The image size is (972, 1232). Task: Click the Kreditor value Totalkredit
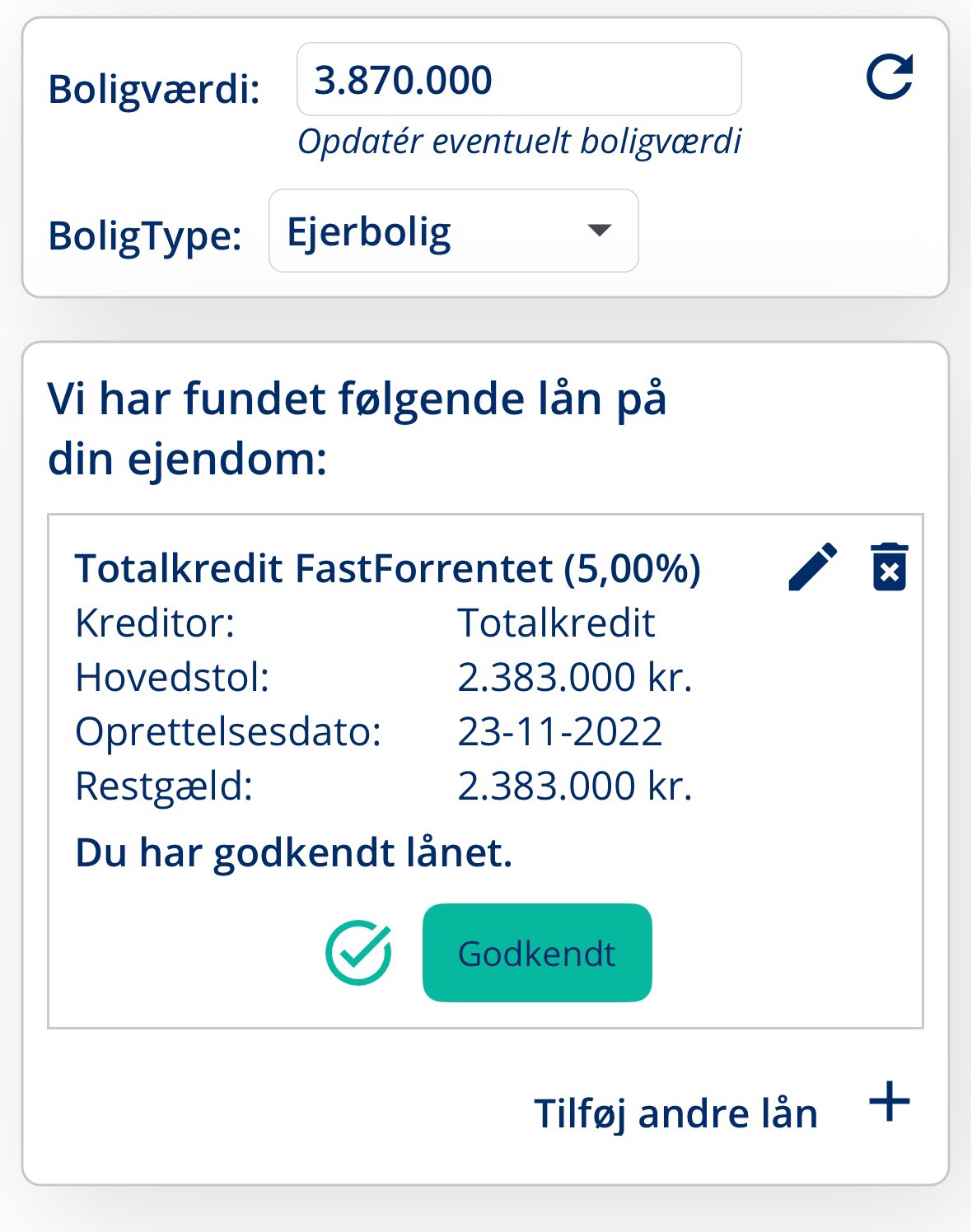coord(556,623)
